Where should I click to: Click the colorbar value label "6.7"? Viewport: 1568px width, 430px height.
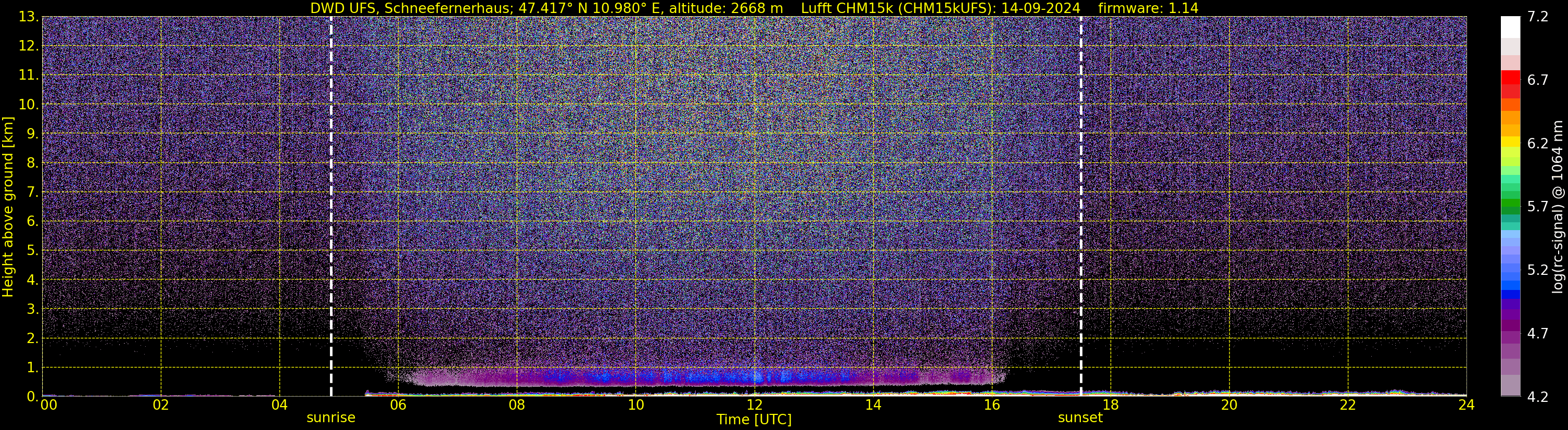tap(1538, 80)
